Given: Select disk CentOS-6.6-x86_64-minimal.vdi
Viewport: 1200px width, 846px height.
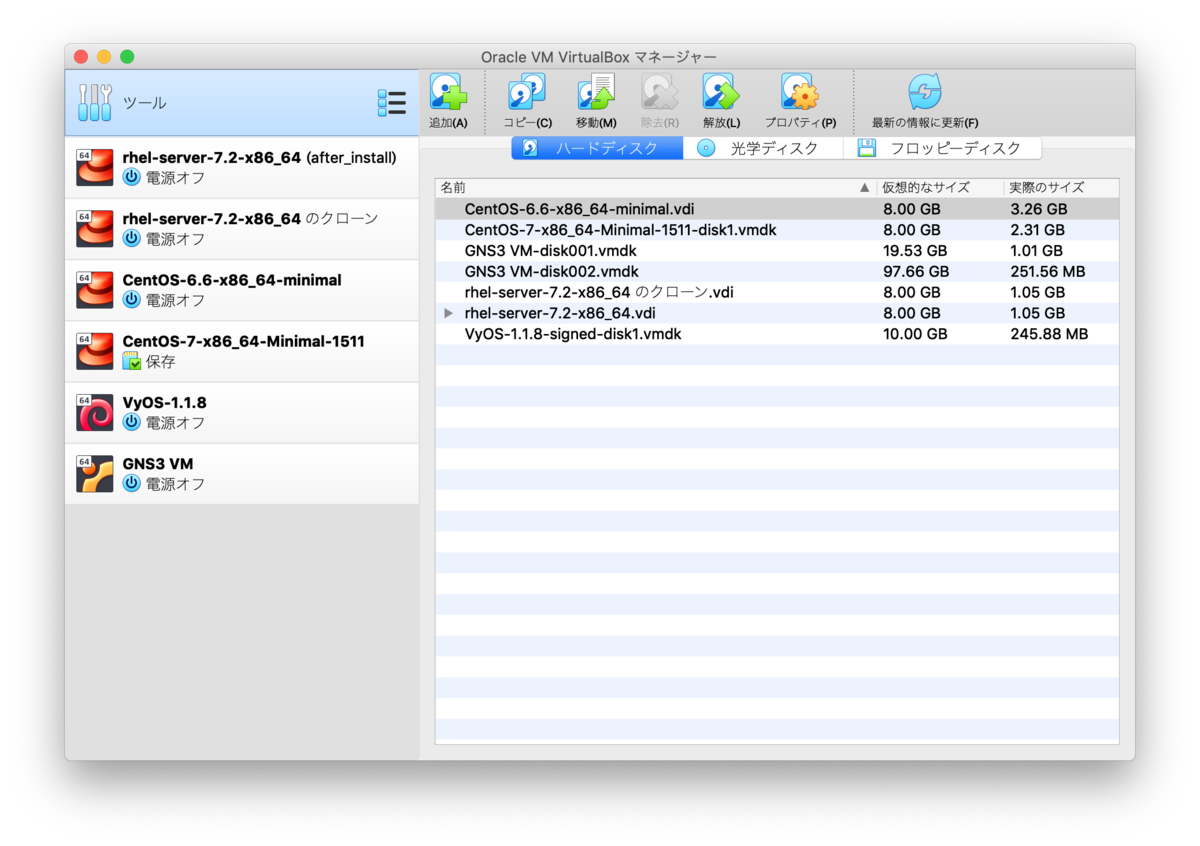Looking at the screenshot, I should [580, 209].
